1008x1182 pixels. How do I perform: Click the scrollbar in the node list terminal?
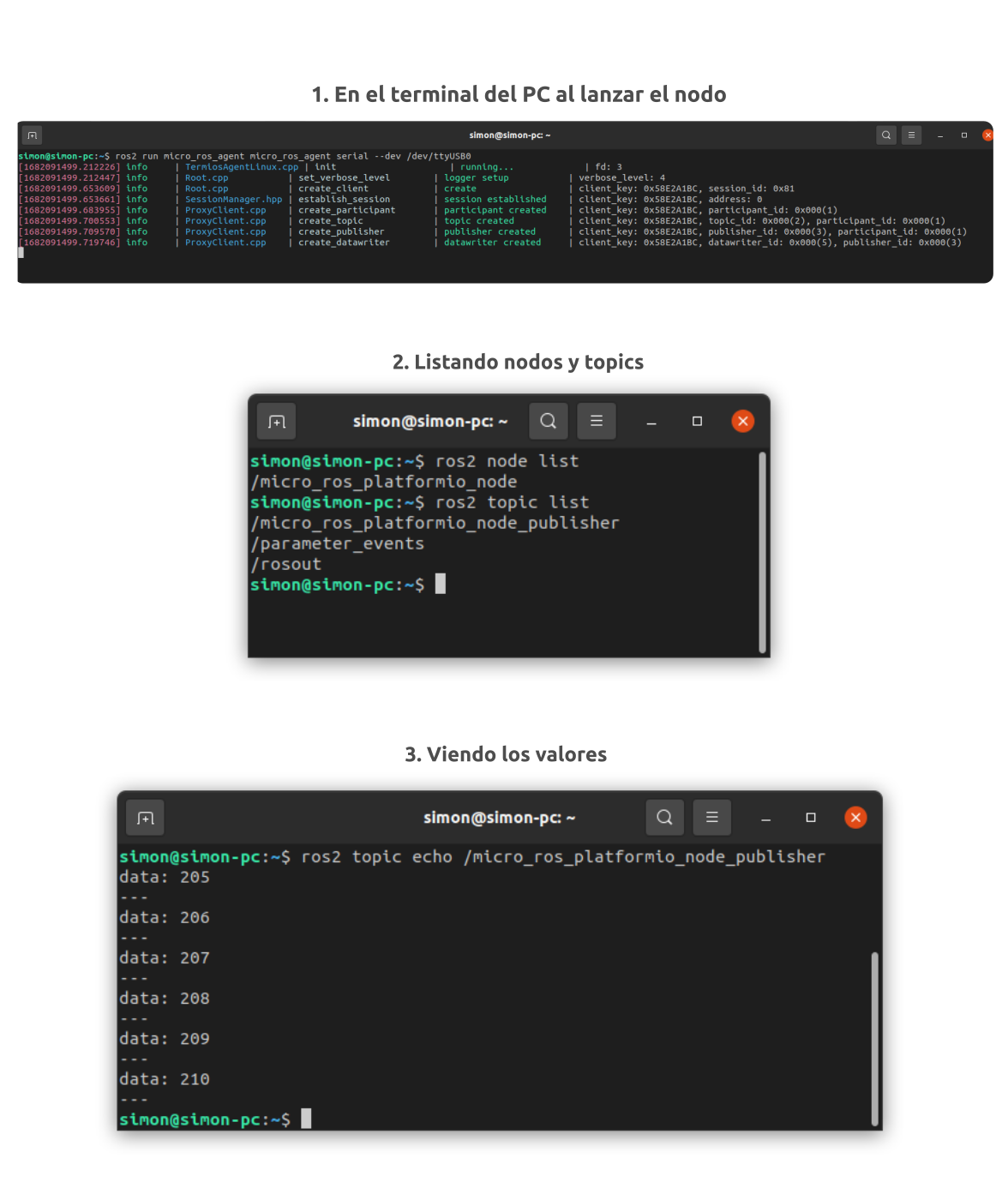(x=762, y=552)
